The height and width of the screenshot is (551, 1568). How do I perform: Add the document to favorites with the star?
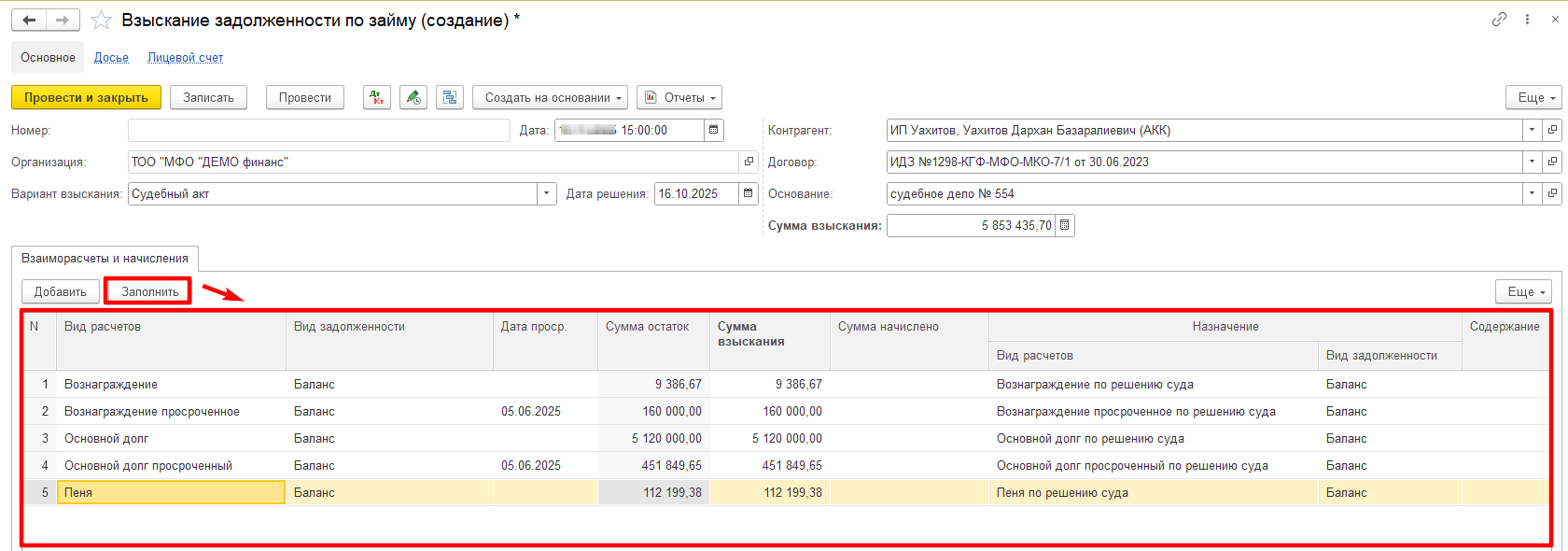tap(101, 20)
